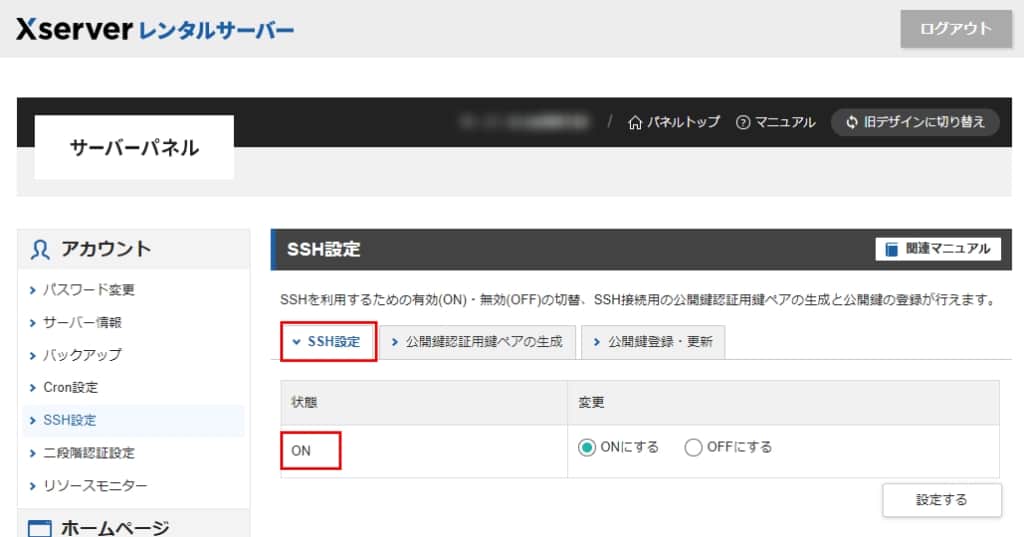Open Cron設定 in sidebar

coord(71,387)
